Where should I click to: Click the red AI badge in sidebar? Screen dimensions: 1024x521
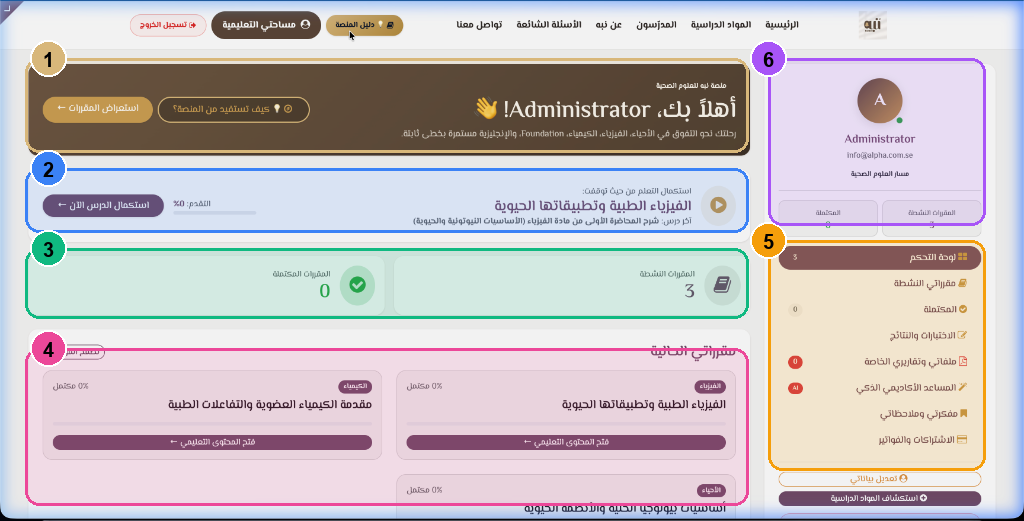(x=795, y=388)
